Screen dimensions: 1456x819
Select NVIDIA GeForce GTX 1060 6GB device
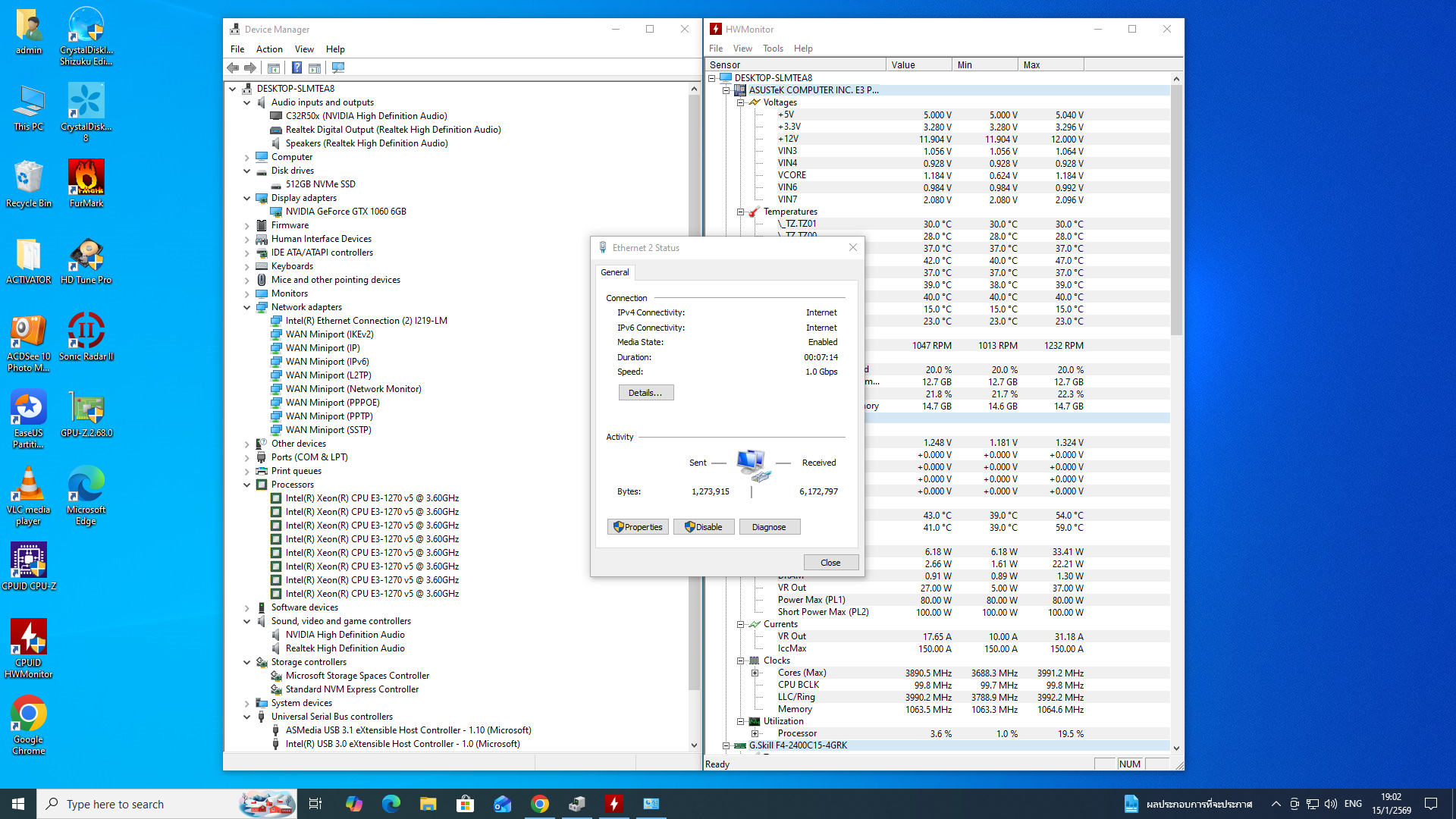pos(346,212)
